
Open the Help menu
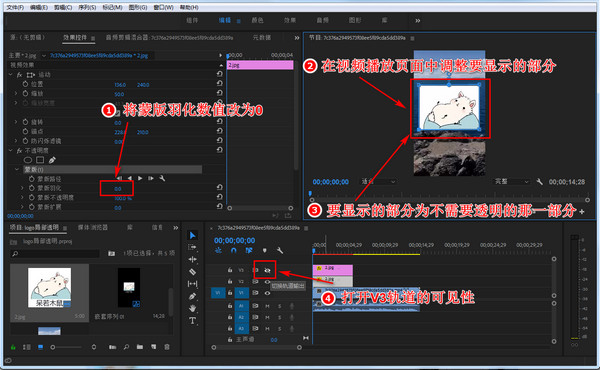point(189,7)
